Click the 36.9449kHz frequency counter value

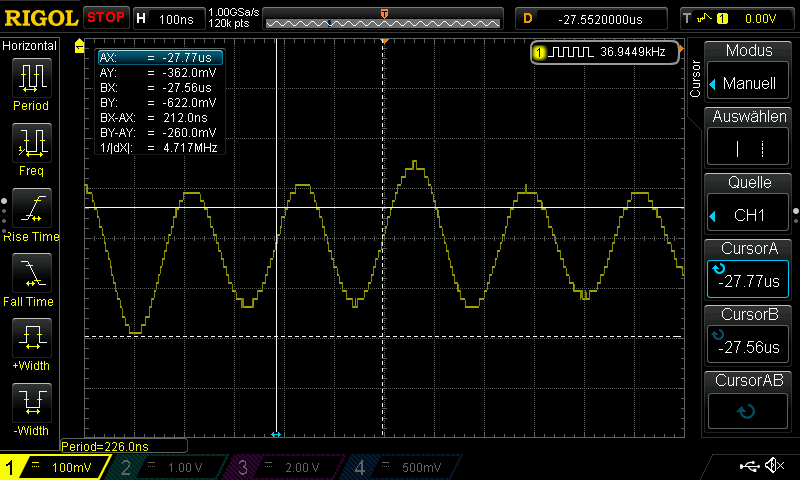pyautogui.click(x=633, y=52)
